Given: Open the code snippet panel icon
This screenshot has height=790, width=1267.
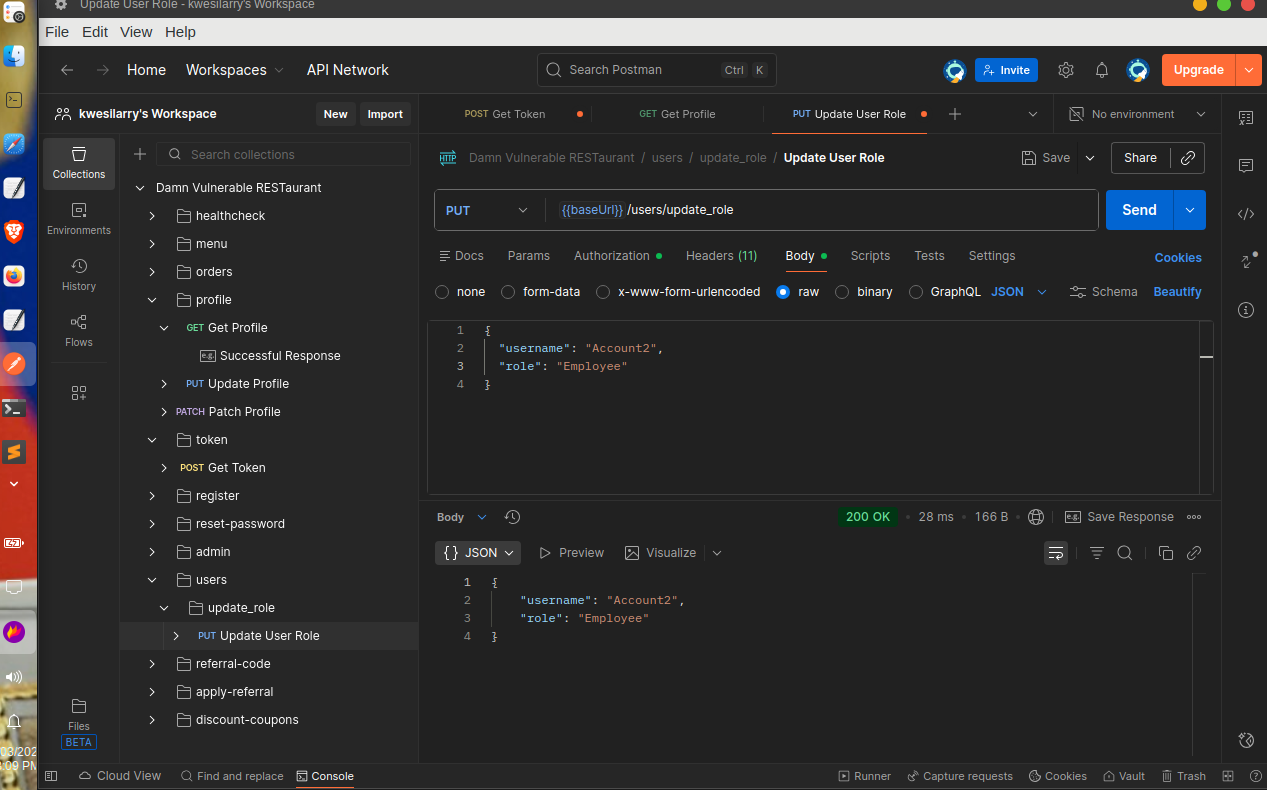Looking at the screenshot, I should tap(1245, 213).
